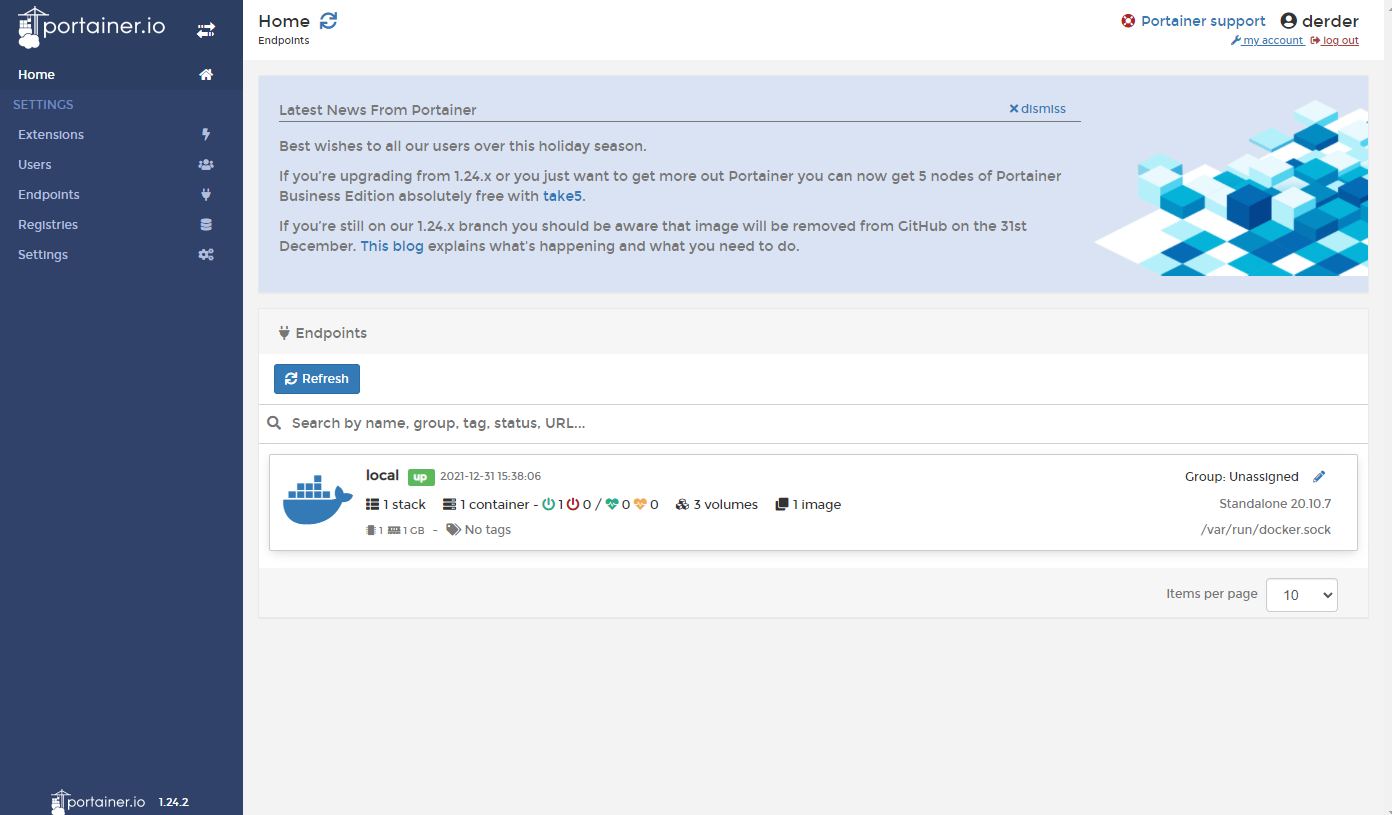This screenshot has width=1392, height=815.
Task: Open Settings in the sidebar menu
Action: pos(121,255)
